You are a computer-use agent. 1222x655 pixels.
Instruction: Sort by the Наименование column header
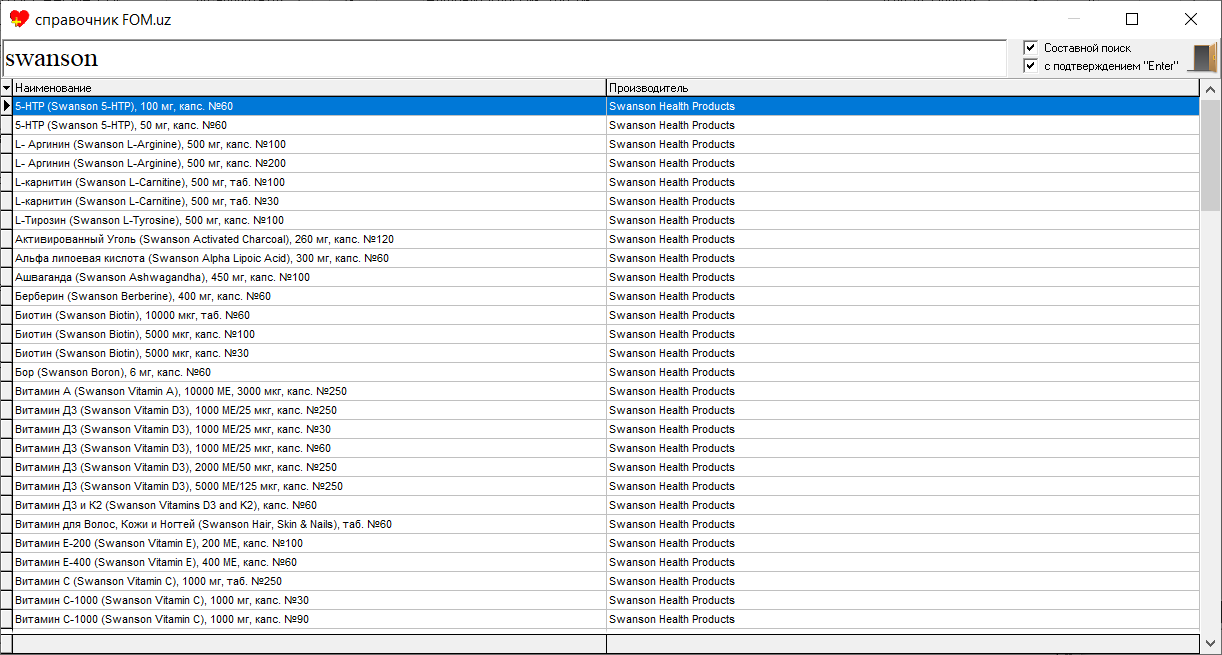point(309,88)
